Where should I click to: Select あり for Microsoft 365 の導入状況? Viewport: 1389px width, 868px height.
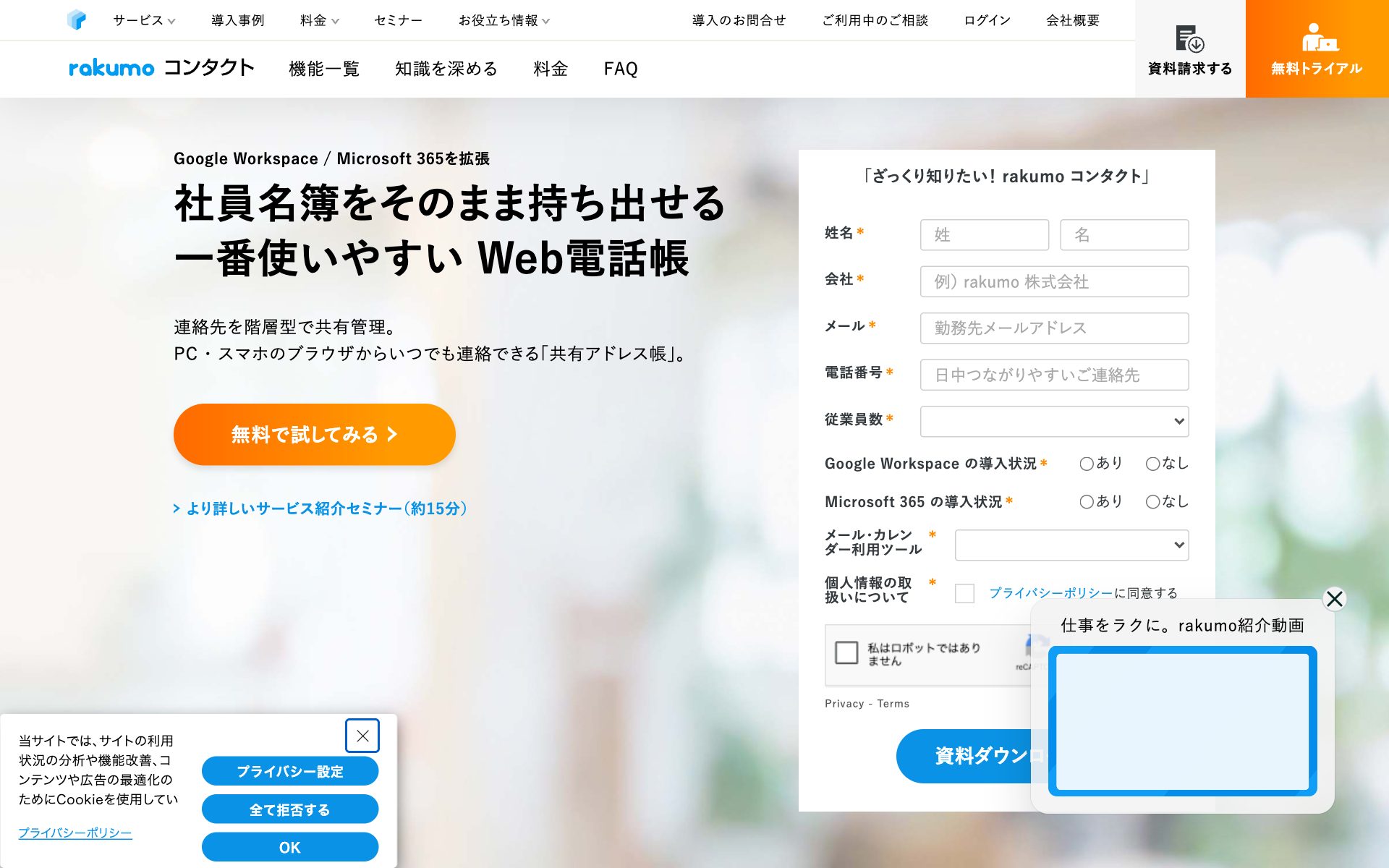1086,501
